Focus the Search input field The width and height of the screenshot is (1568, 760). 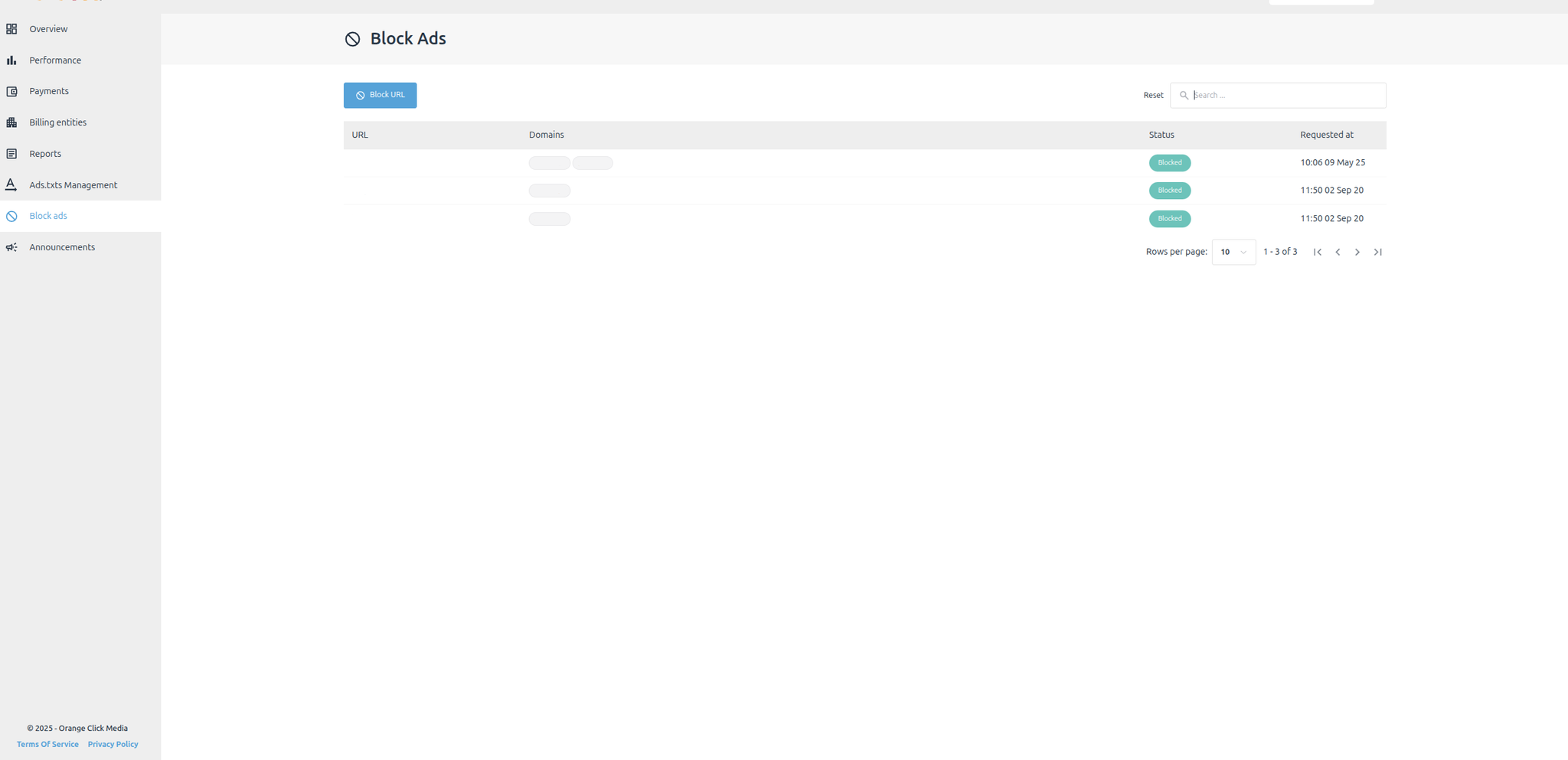(x=1286, y=96)
